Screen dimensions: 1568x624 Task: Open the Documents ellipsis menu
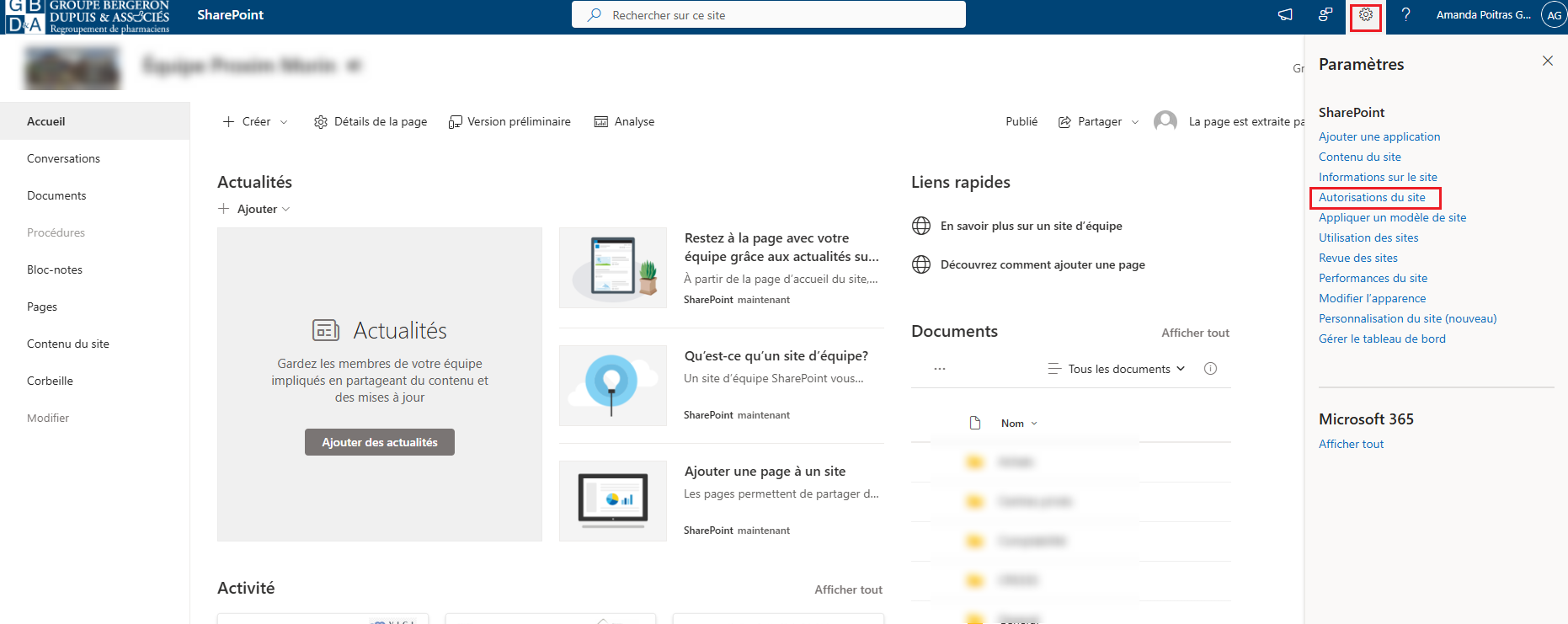tap(940, 369)
